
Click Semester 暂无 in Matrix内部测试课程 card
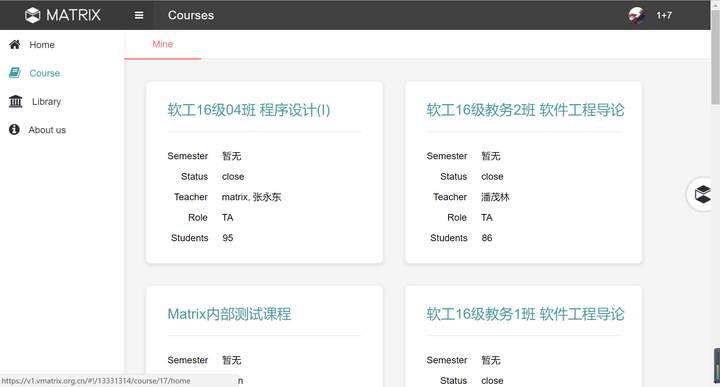tap(232, 360)
